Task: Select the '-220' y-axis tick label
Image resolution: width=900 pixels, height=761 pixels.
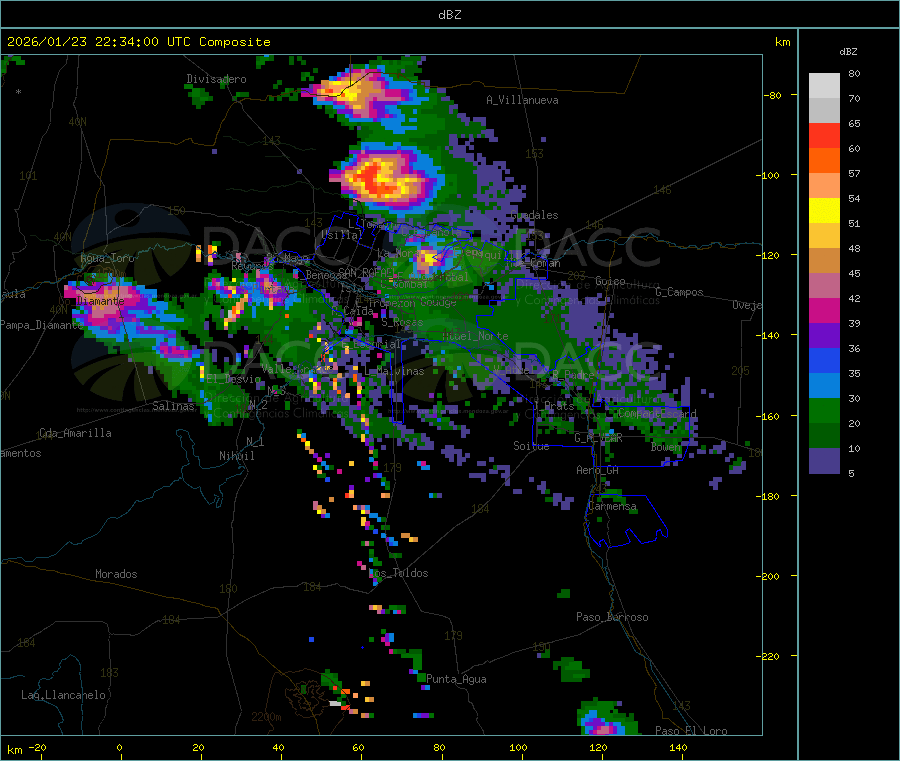Action: [x=767, y=657]
